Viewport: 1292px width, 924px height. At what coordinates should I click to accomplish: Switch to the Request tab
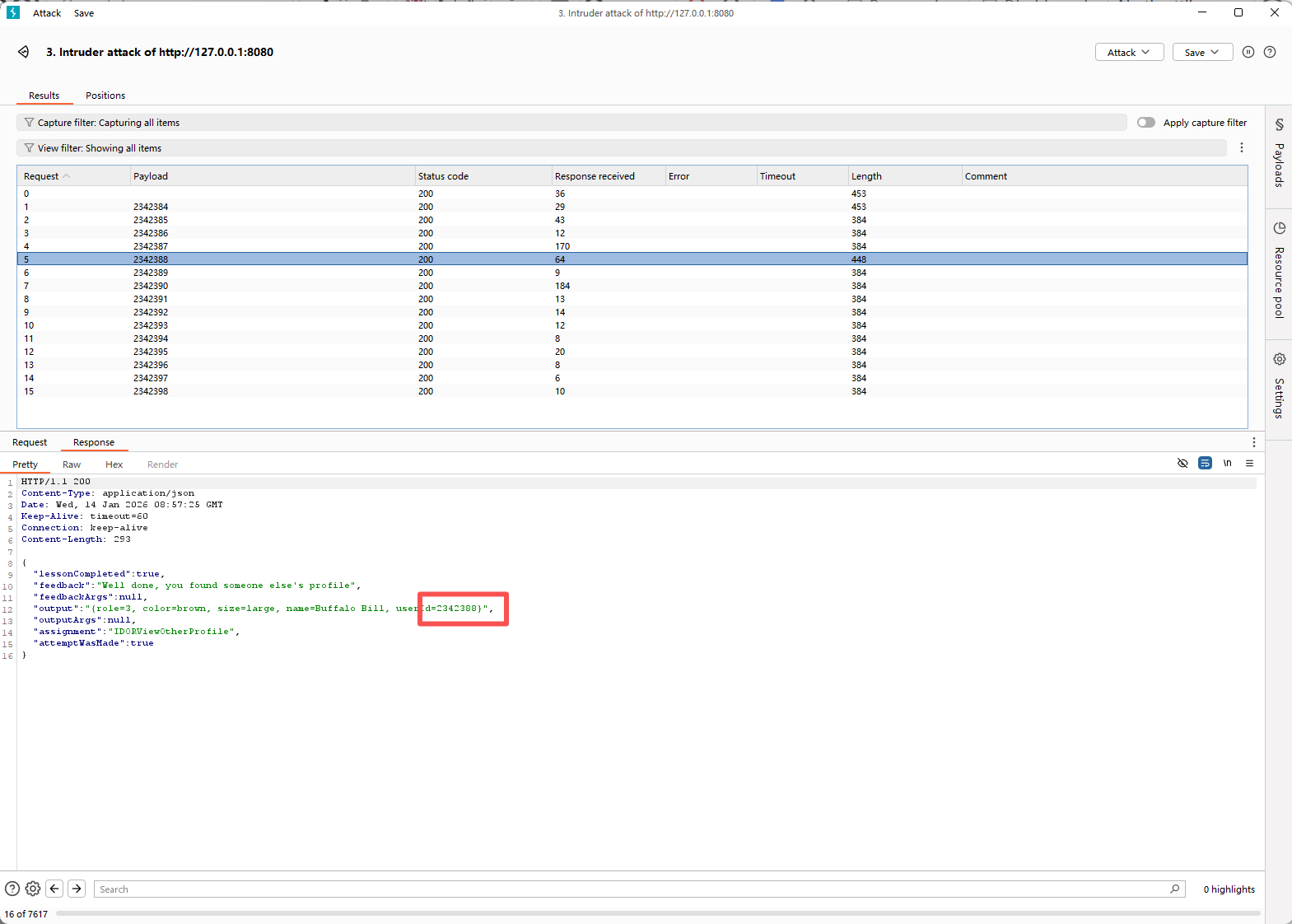(30, 442)
